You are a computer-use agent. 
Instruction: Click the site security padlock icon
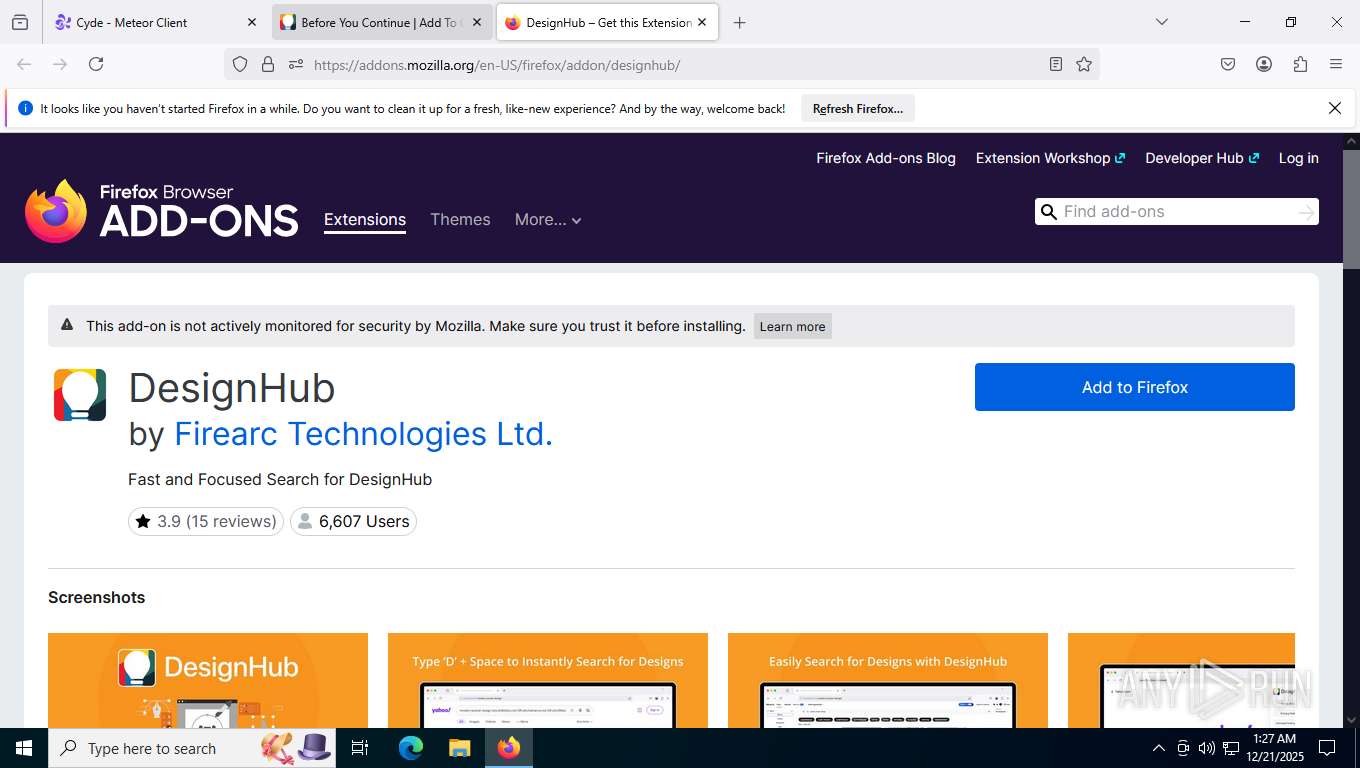268,64
